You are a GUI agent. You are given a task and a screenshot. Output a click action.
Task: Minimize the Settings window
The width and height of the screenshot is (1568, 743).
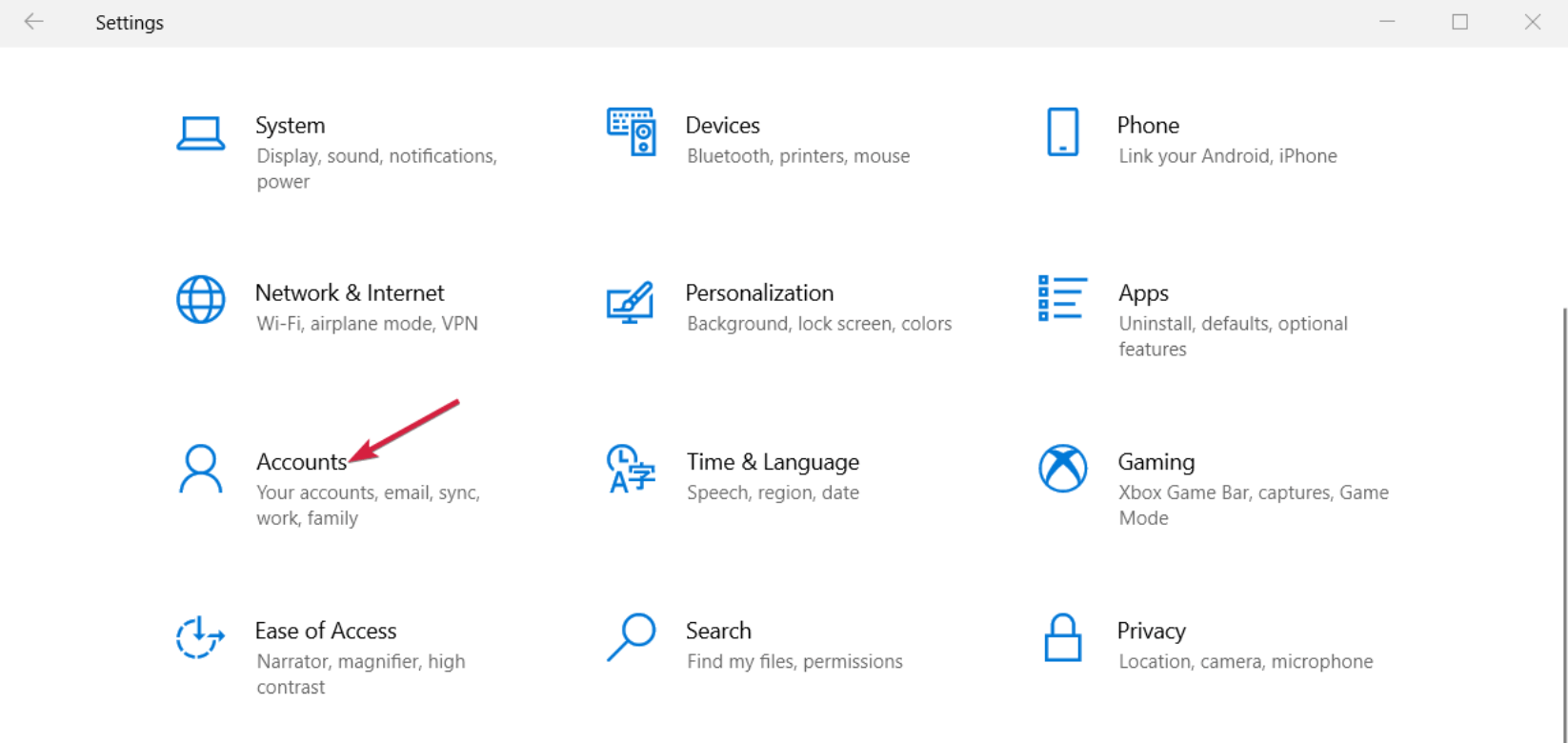(x=1387, y=22)
